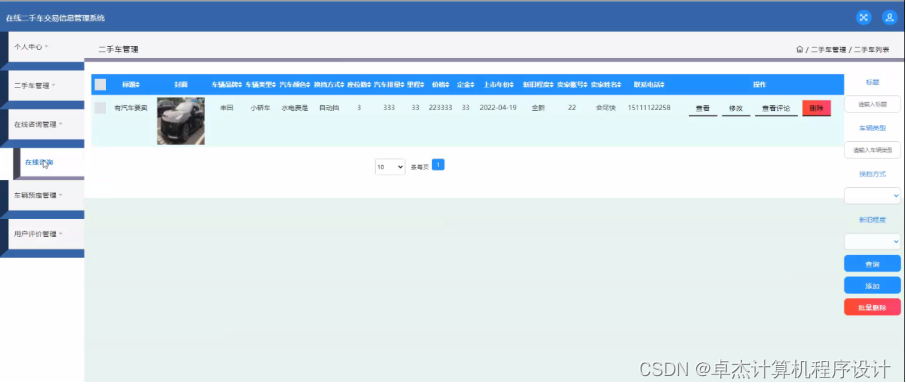Click the 二手车列表 breadcrumb entry
Image resolution: width=906 pixels, height=388 pixels.
(x=871, y=50)
